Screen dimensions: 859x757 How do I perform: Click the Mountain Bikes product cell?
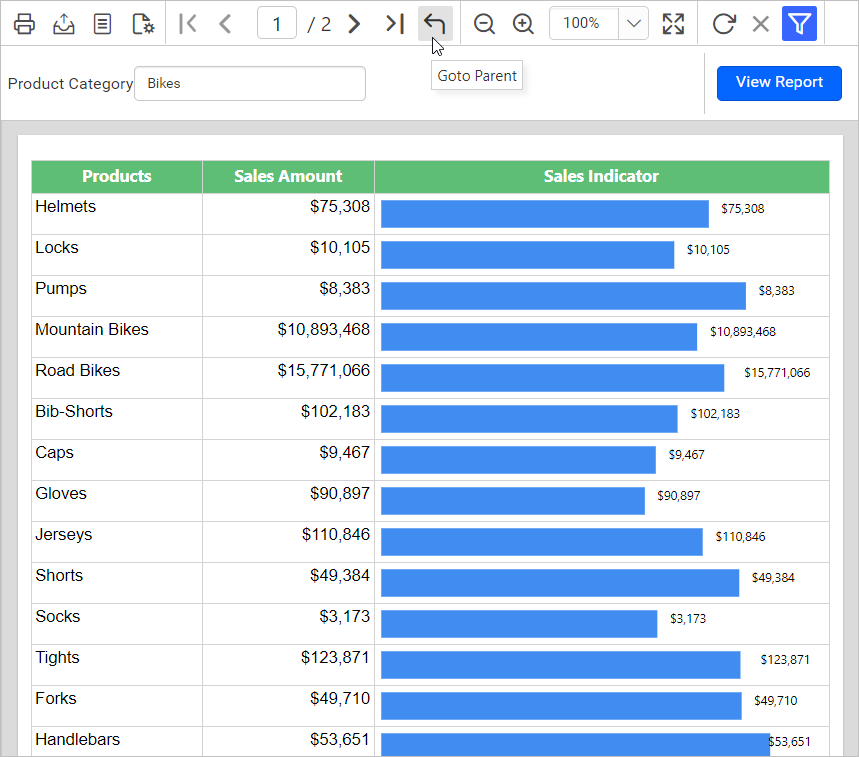tap(117, 337)
